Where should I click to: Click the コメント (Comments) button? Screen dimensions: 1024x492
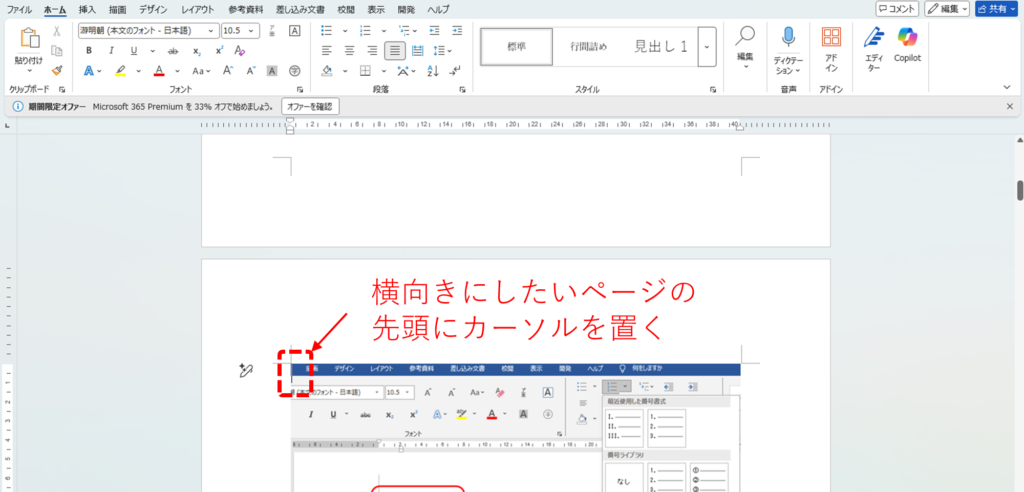point(896,9)
